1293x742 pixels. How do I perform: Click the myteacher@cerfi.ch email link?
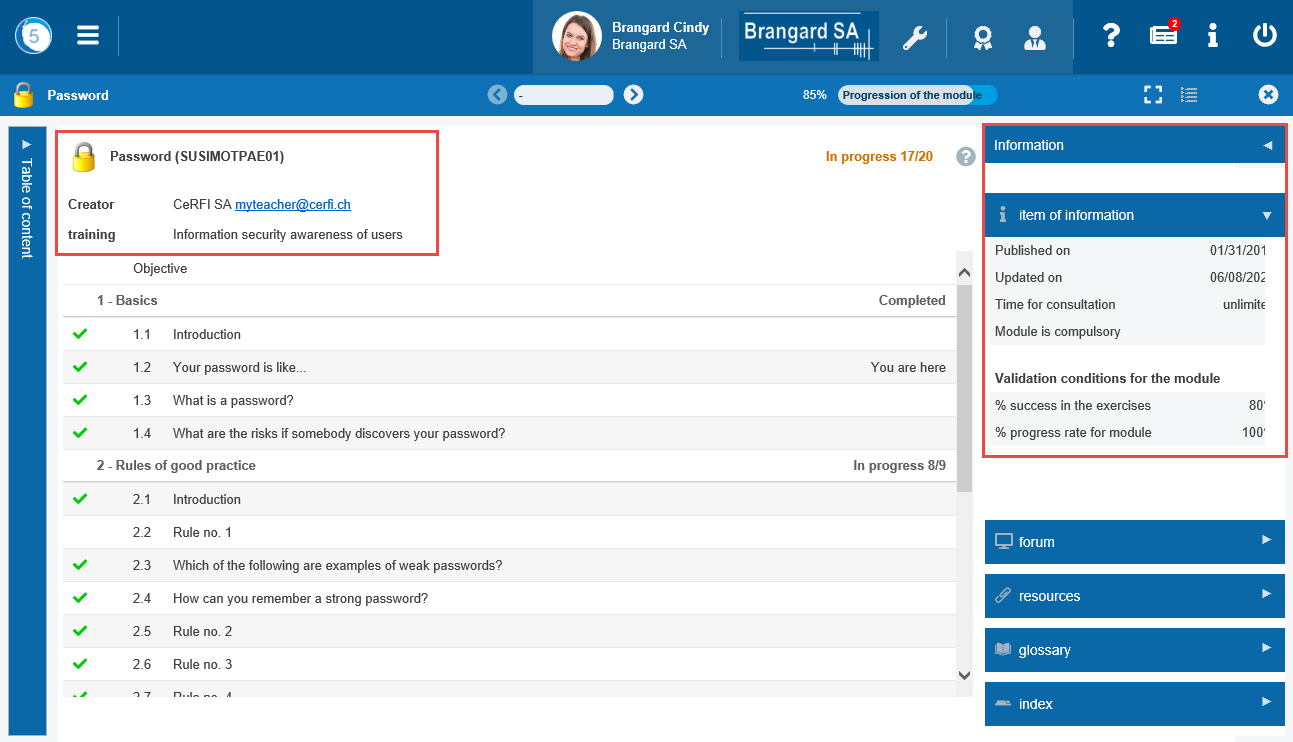[x=293, y=205]
